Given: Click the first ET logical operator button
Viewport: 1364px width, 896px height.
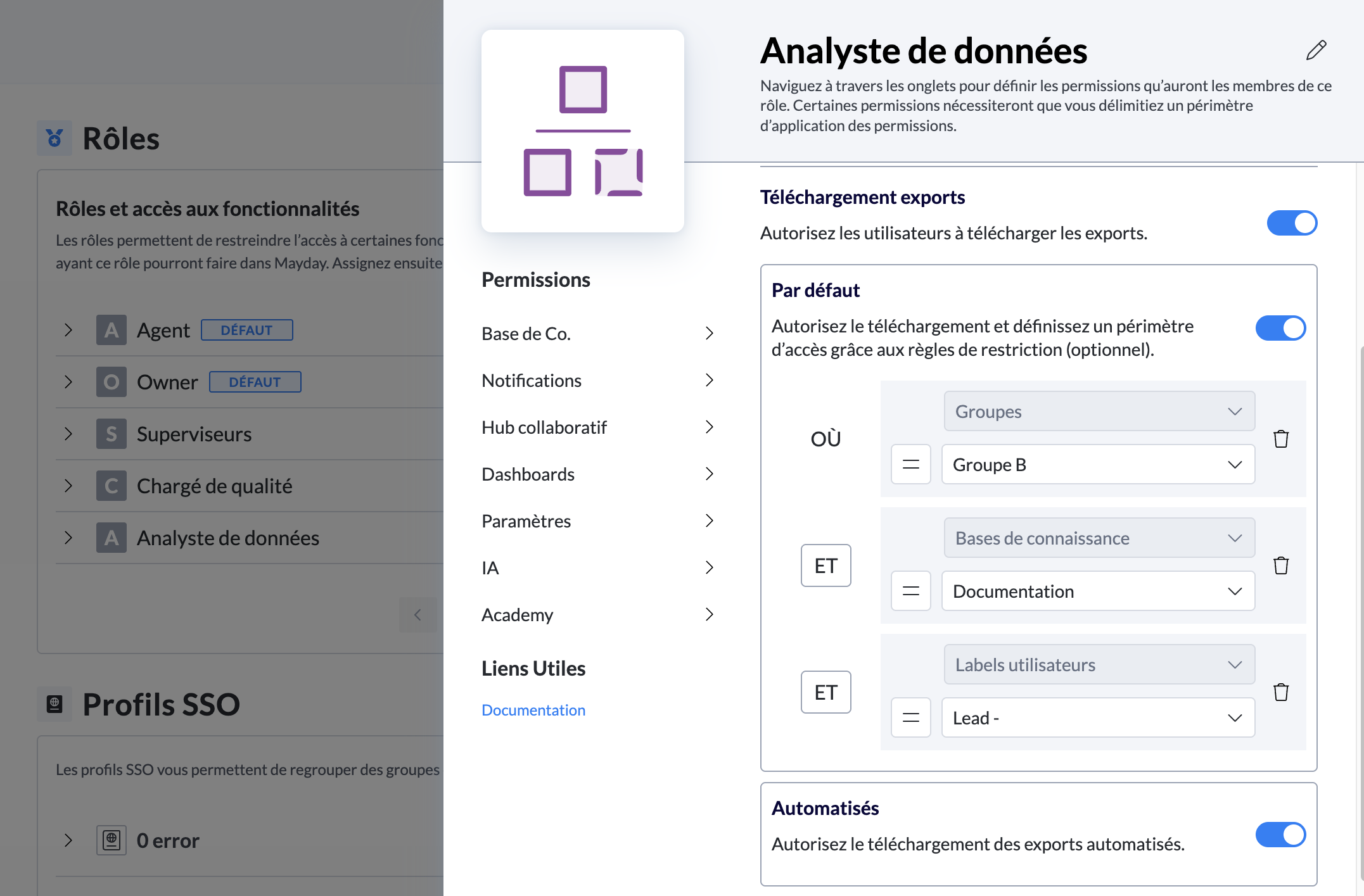Looking at the screenshot, I should coord(825,565).
